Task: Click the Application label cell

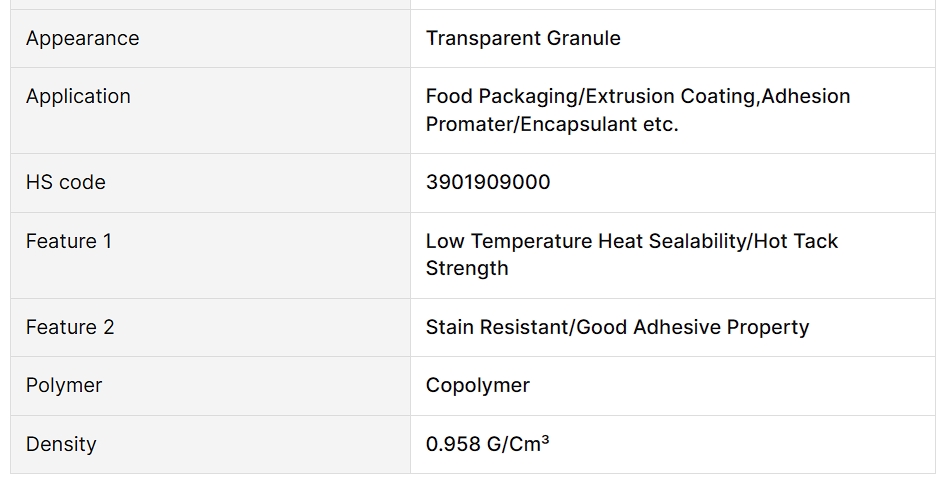Action: (x=78, y=96)
